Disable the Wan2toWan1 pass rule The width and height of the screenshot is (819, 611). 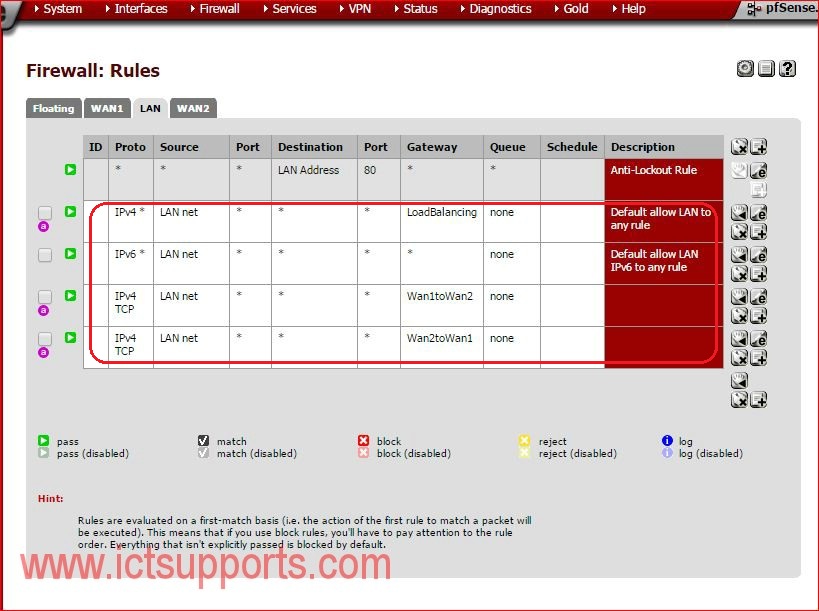[71, 337]
